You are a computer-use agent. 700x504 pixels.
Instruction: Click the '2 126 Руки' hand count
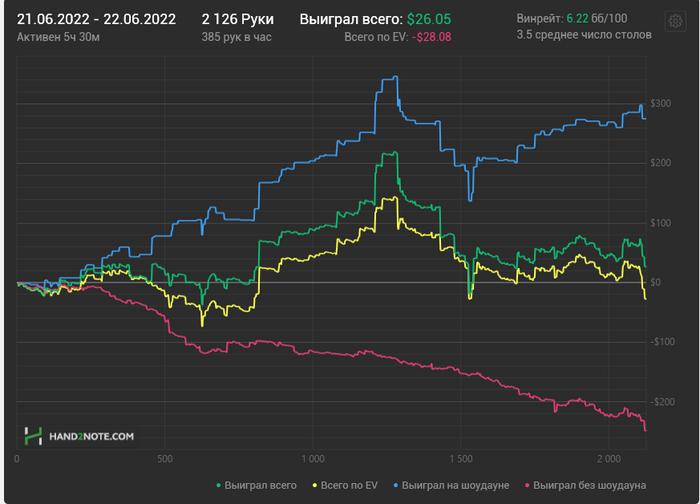(238, 19)
